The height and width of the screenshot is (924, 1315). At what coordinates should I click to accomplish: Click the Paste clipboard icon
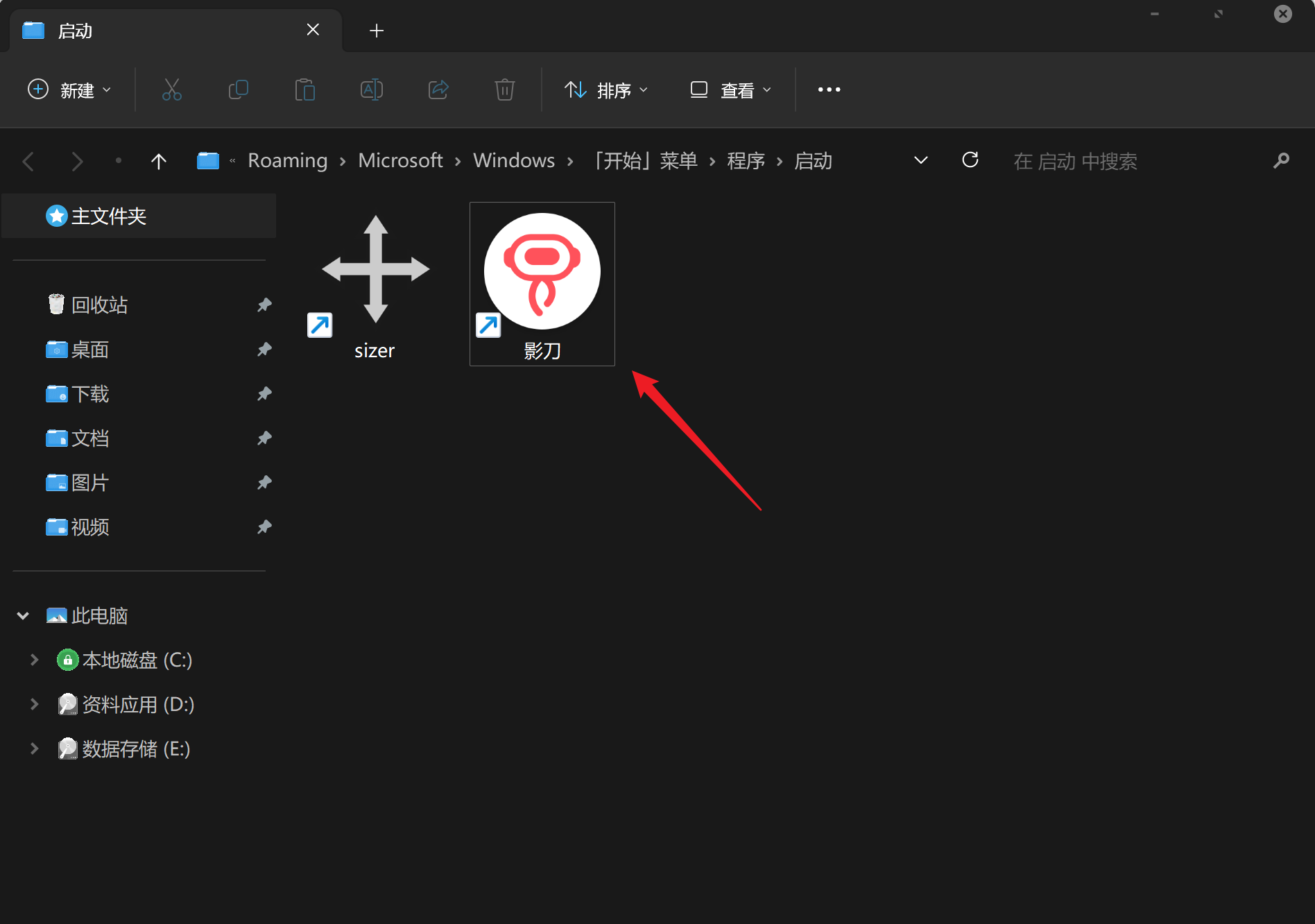(x=304, y=90)
